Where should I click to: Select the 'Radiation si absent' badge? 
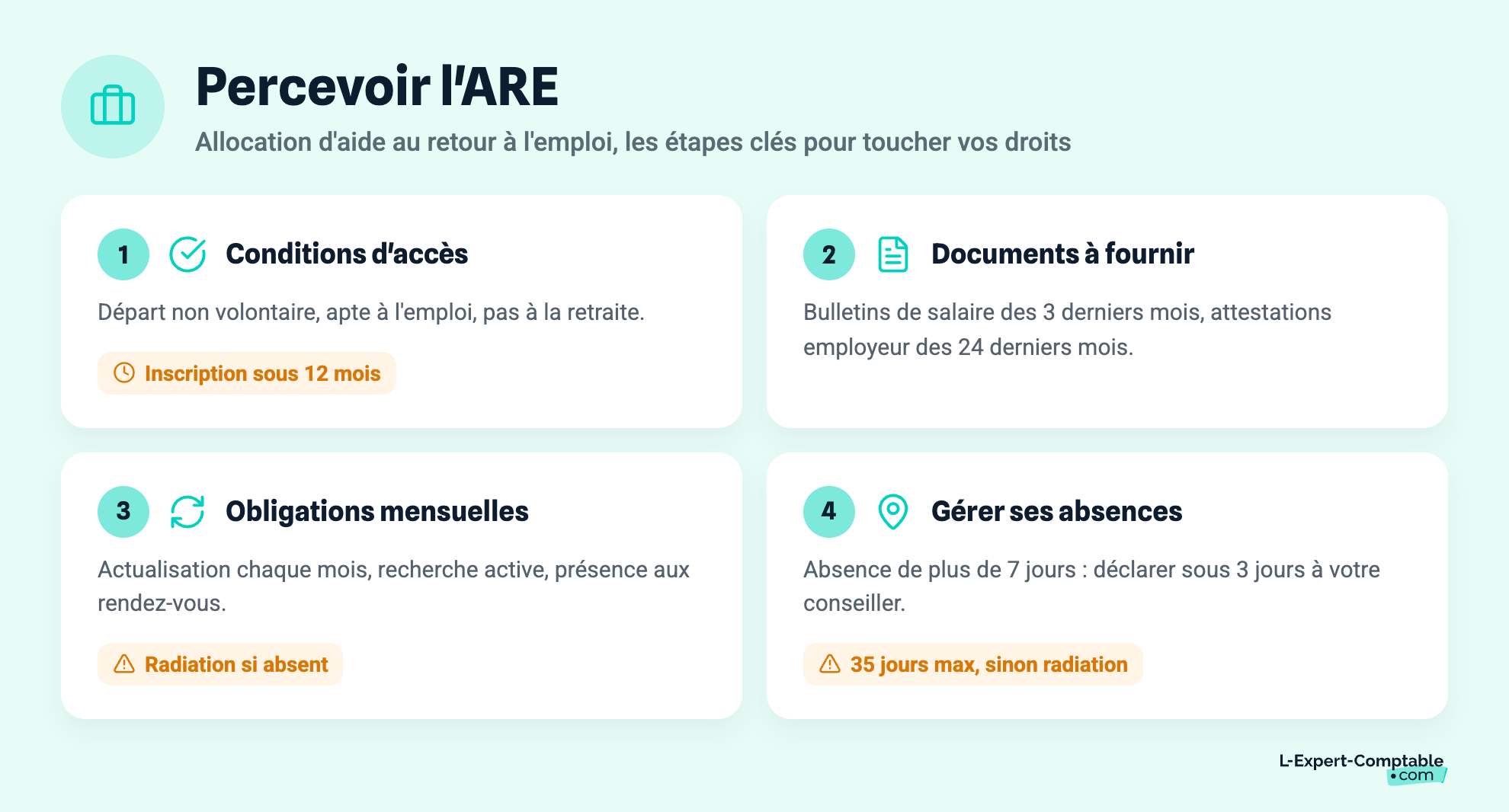tap(220, 664)
